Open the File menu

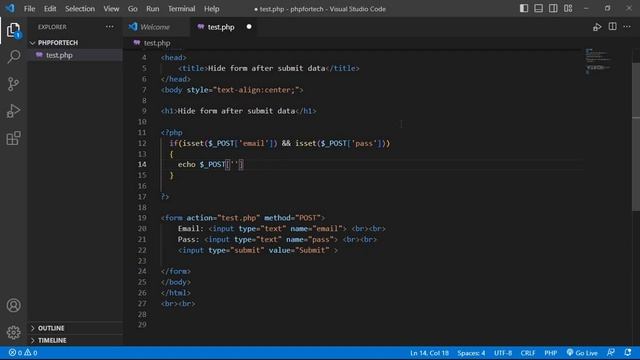[x=29, y=9]
